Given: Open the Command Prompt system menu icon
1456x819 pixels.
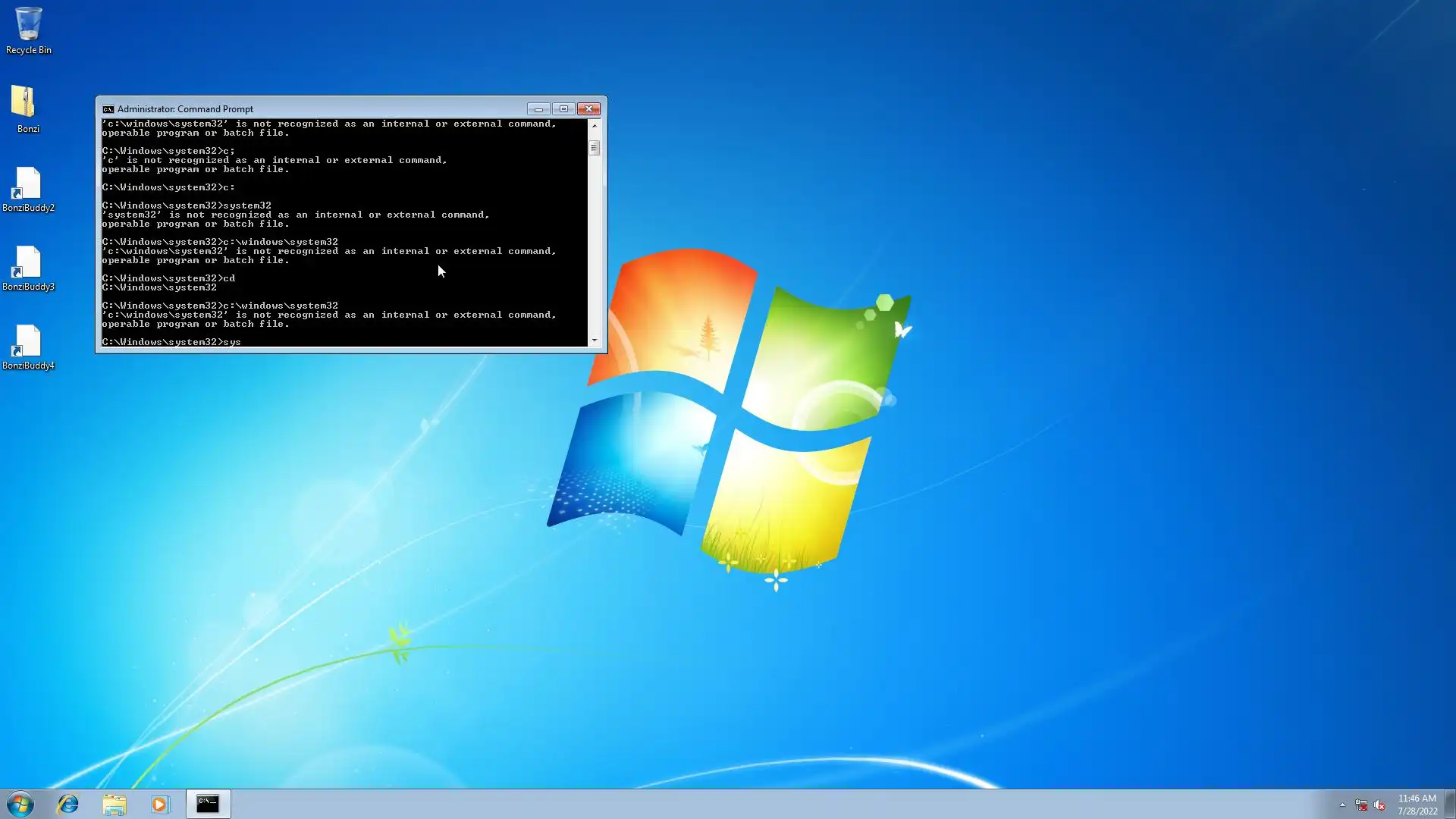Looking at the screenshot, I should 108,109.
